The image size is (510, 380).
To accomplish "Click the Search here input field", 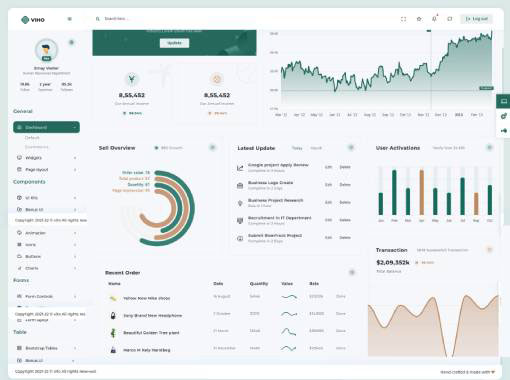I will 167,19.
